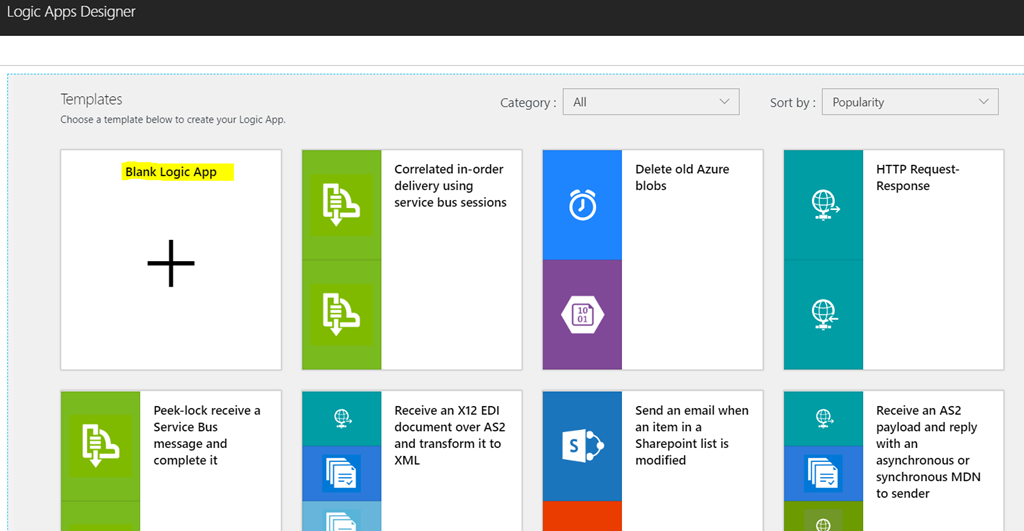The width and height of the screenshot is (1024, 531).
Task: Click the purple blob storage hexagon icon
Action: tap(582, 315)
